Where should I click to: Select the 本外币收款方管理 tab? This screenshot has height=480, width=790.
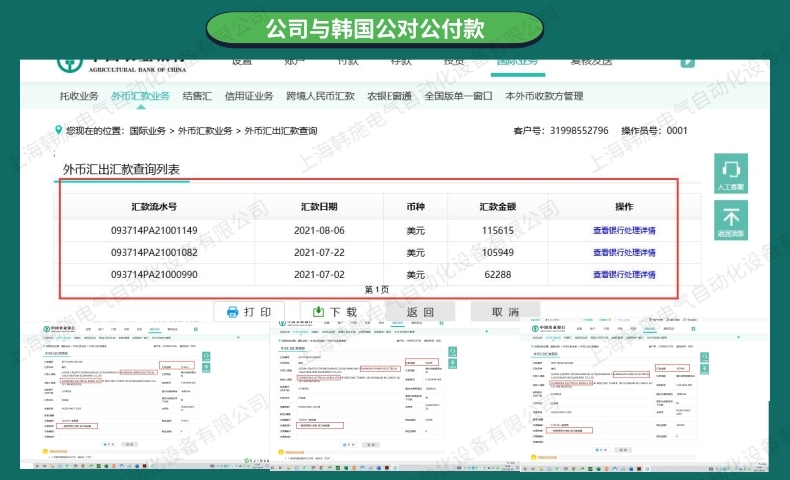point(543,97)
